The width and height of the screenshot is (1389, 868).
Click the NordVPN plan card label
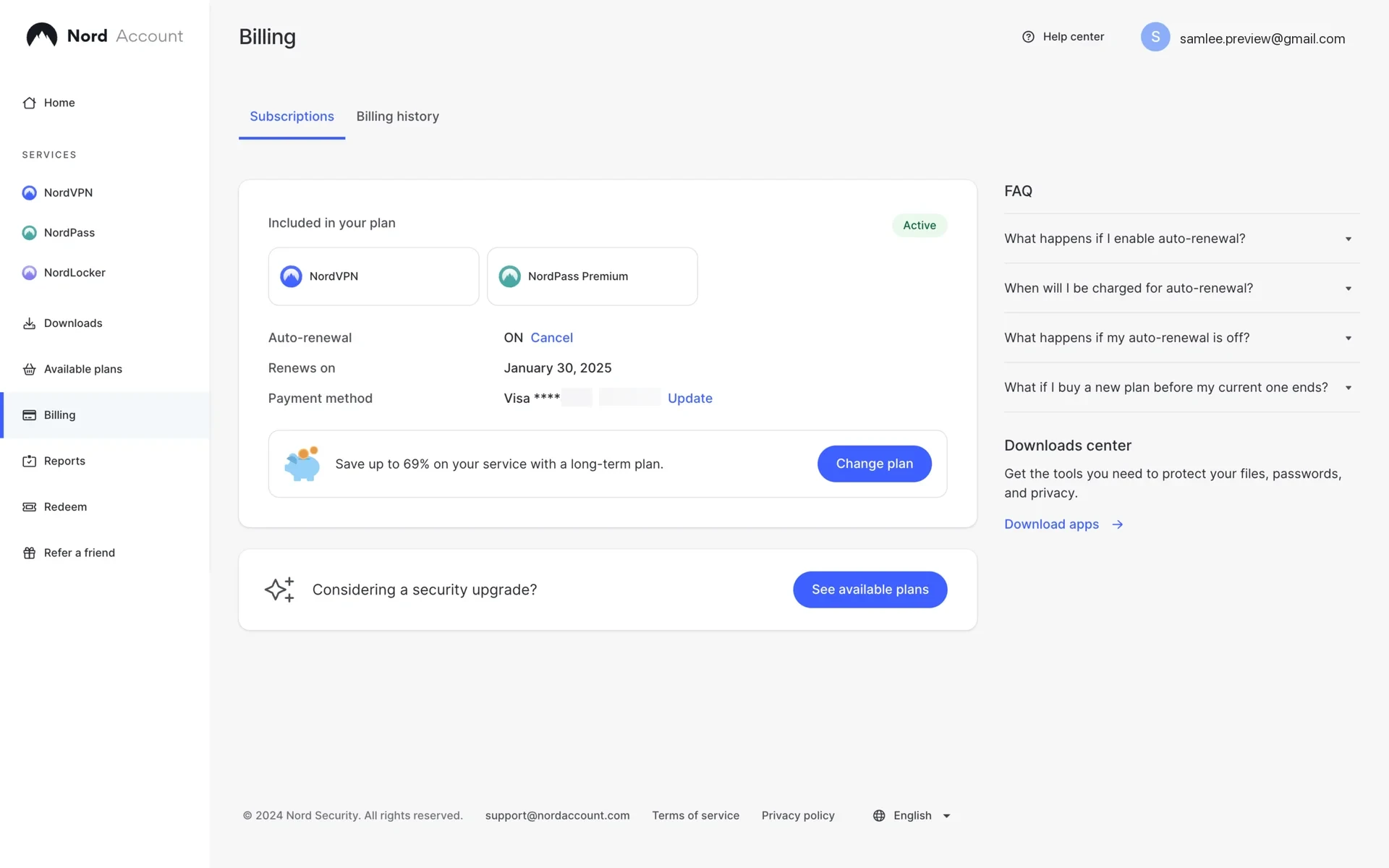point(334,276)
